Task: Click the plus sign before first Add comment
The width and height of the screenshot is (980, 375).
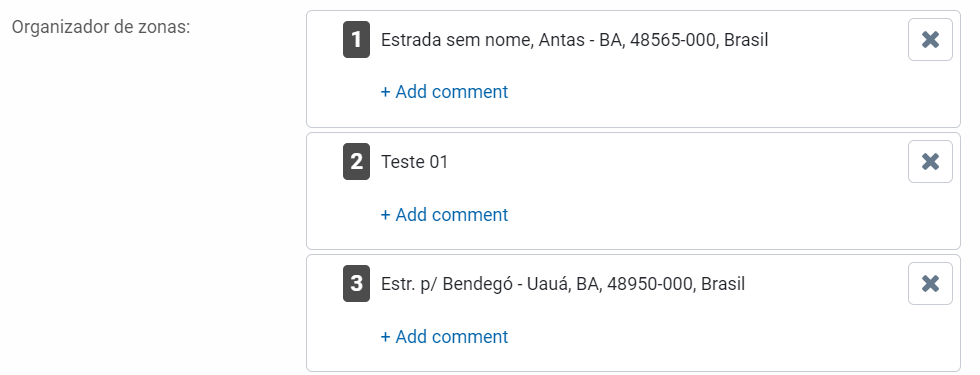Action: coord(386,92)
